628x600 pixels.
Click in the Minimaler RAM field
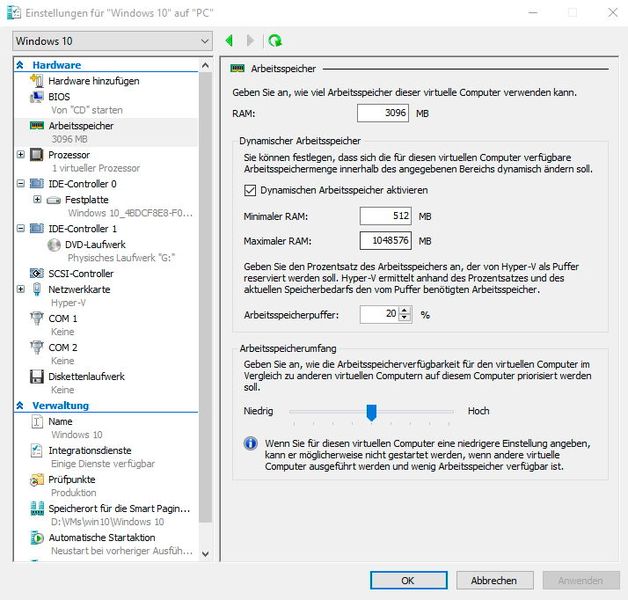(385, 216)
